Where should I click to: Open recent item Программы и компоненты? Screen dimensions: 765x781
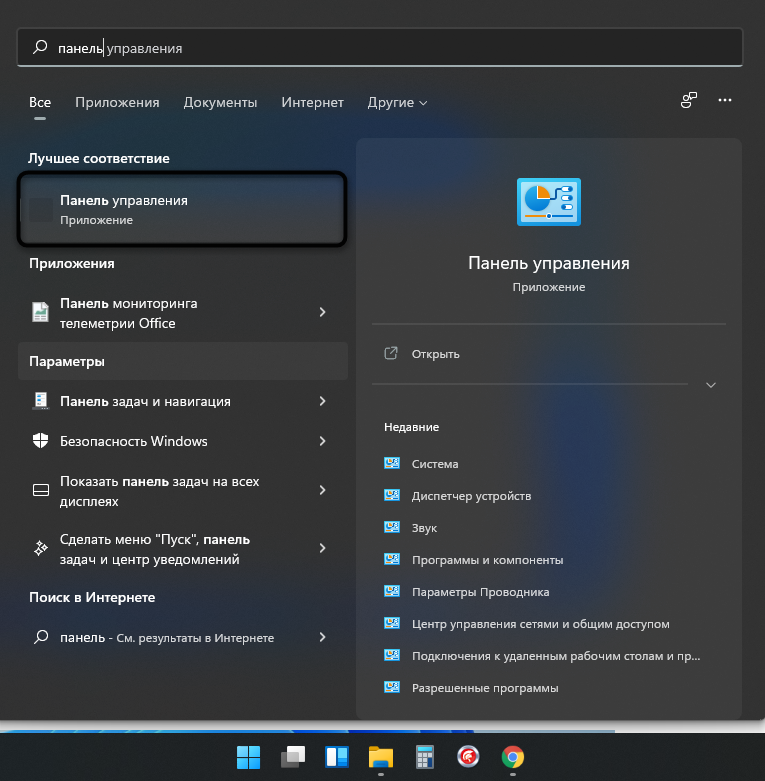(487, 560)
